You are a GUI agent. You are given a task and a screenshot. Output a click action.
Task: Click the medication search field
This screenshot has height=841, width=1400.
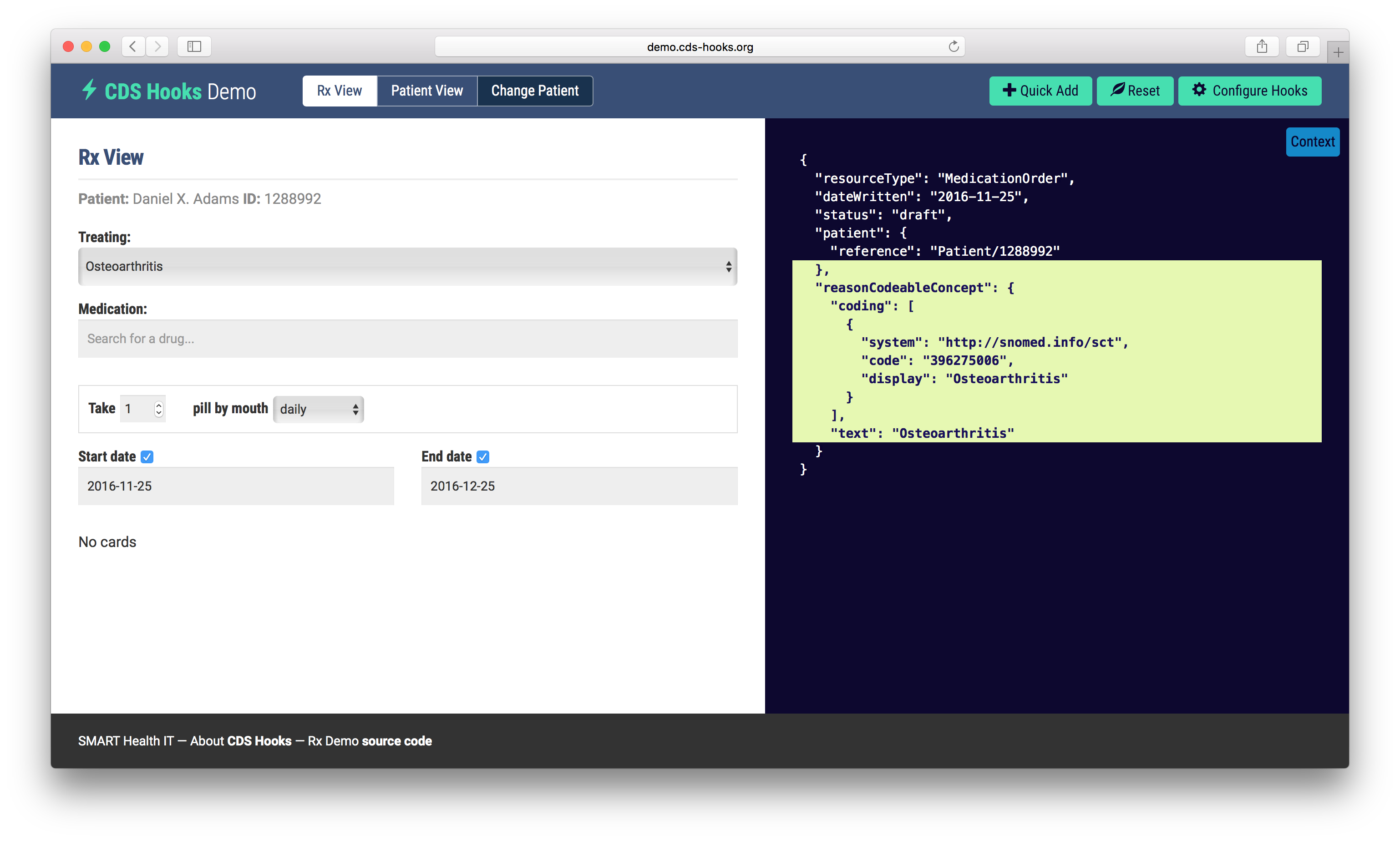click(x=407, y=339)
